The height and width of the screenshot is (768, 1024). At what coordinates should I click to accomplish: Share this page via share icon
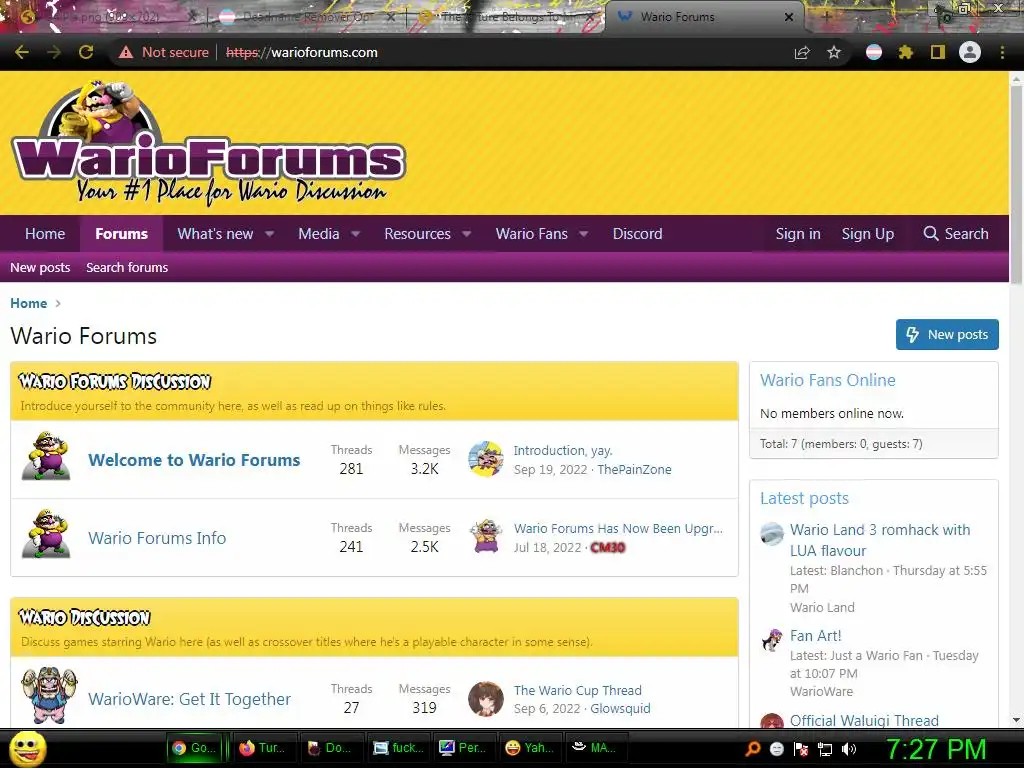802,52
